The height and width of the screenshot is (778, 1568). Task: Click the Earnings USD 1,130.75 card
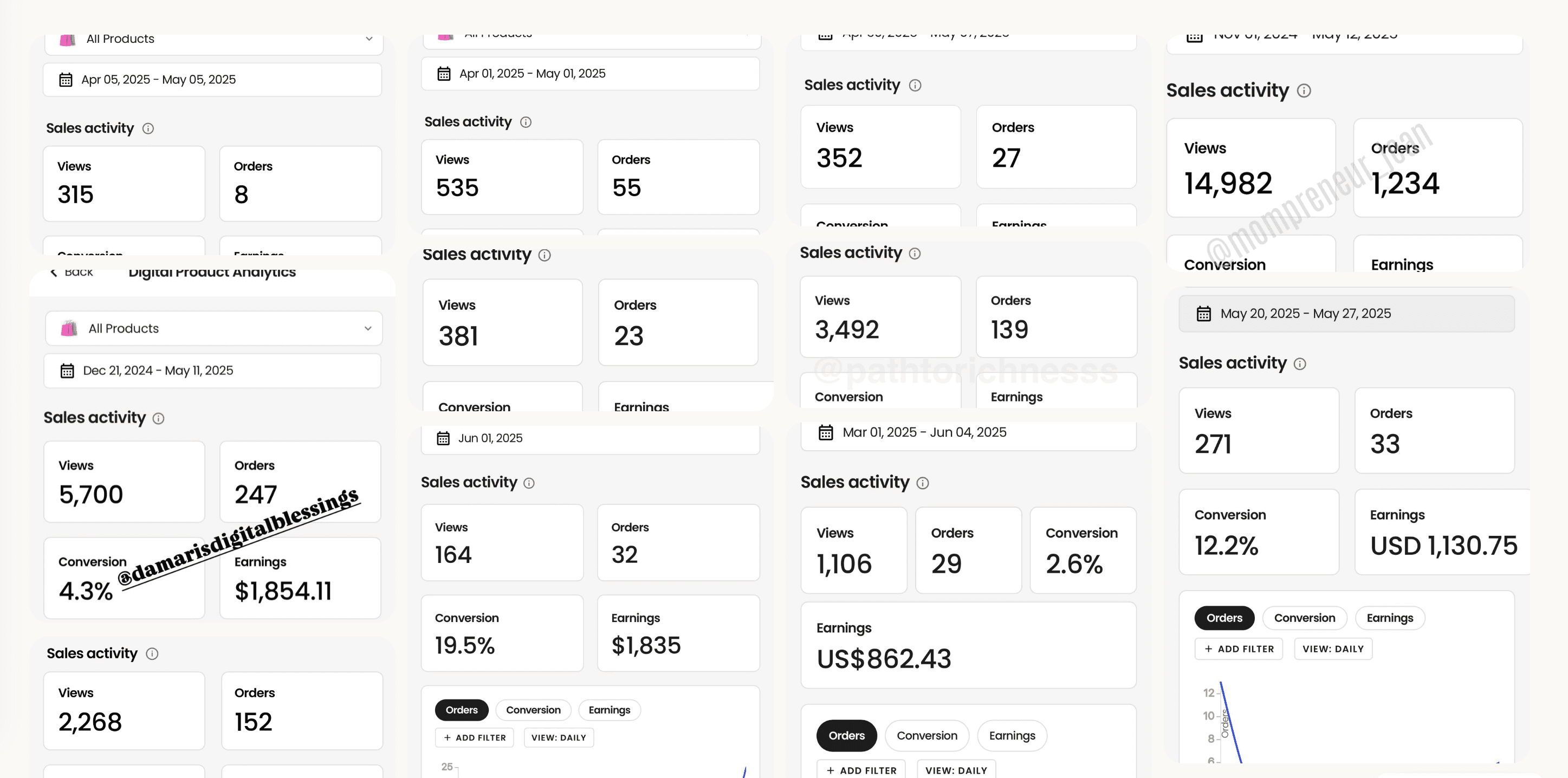[x=1442, y=532]
